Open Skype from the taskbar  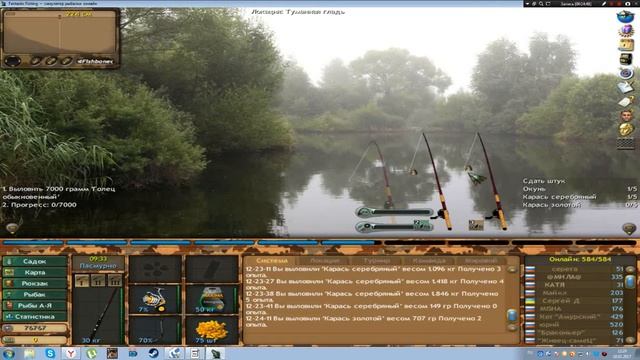pyautogui.click(x=50, y=353)
